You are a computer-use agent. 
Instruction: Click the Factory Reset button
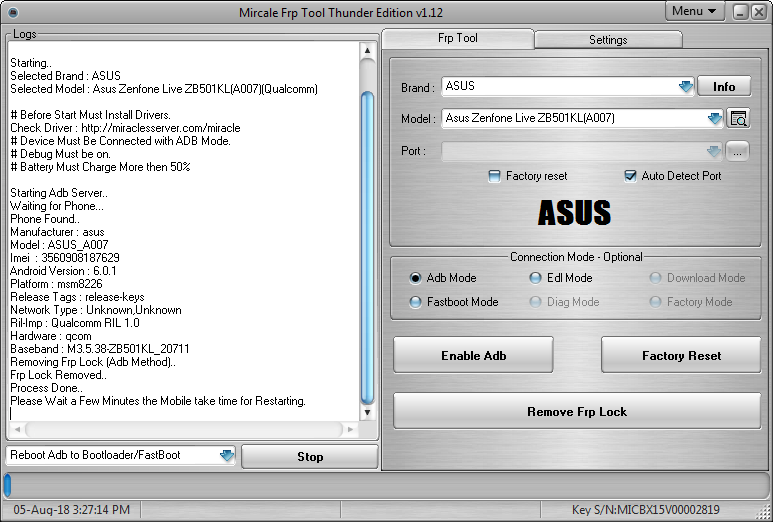click(681, 355)
